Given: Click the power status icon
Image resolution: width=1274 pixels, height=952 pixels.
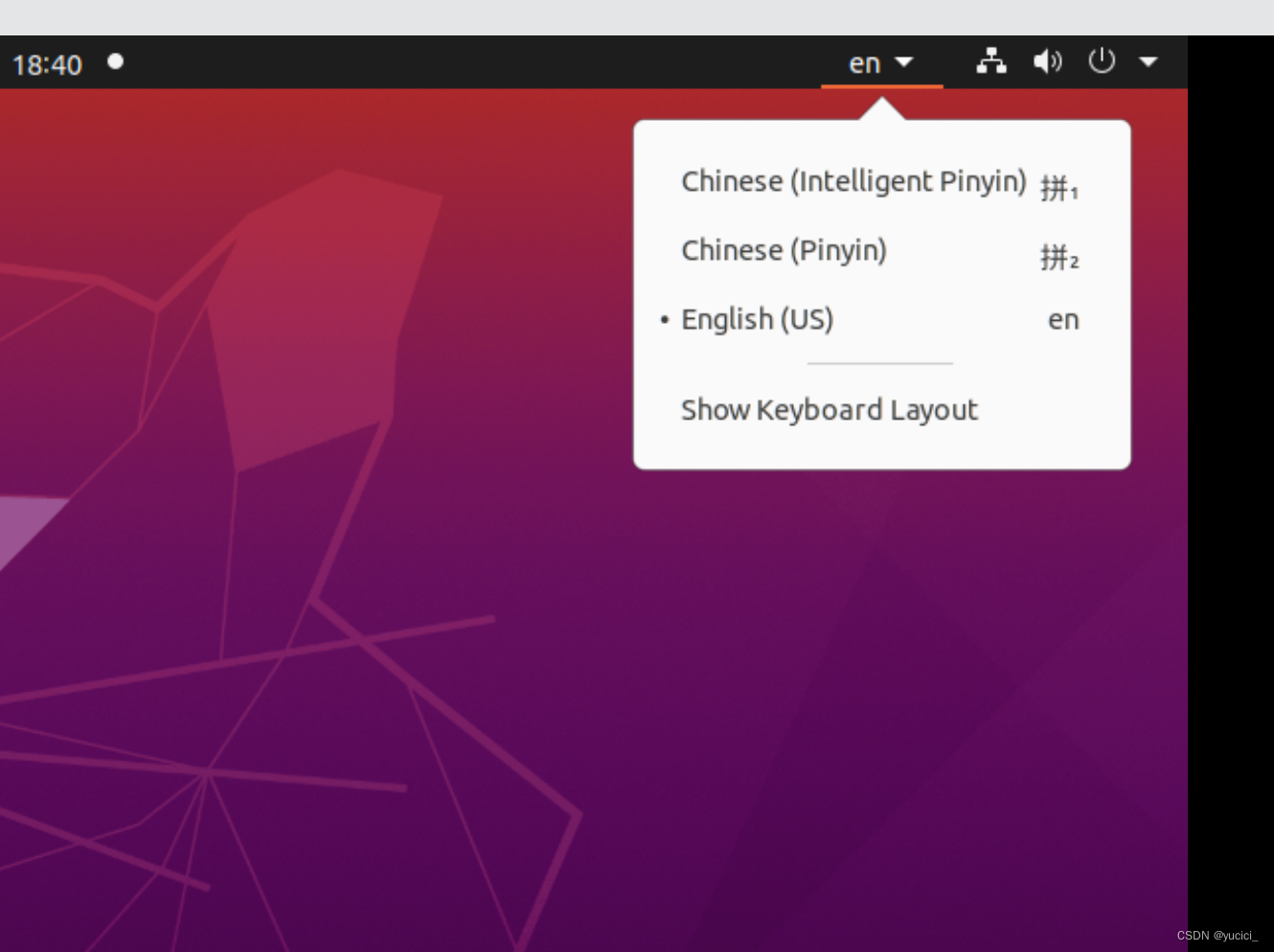Looking at the screenshot, I should tap(1102, 61).
